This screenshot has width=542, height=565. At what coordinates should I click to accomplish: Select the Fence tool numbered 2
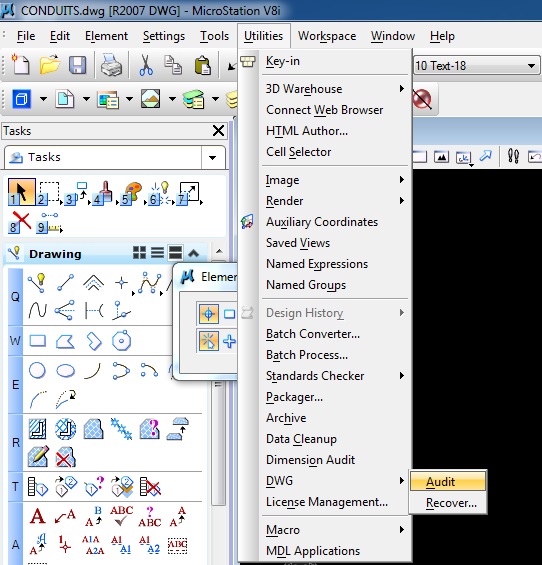49,193
